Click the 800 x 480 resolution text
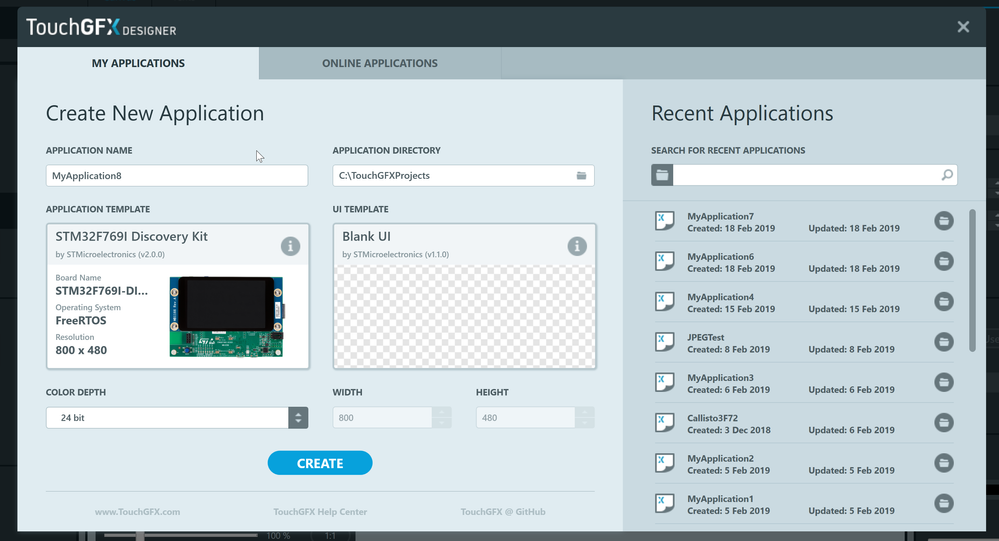The height and width of the screenshot is (541, 999). pyautogui.click(x=81, y=350)
